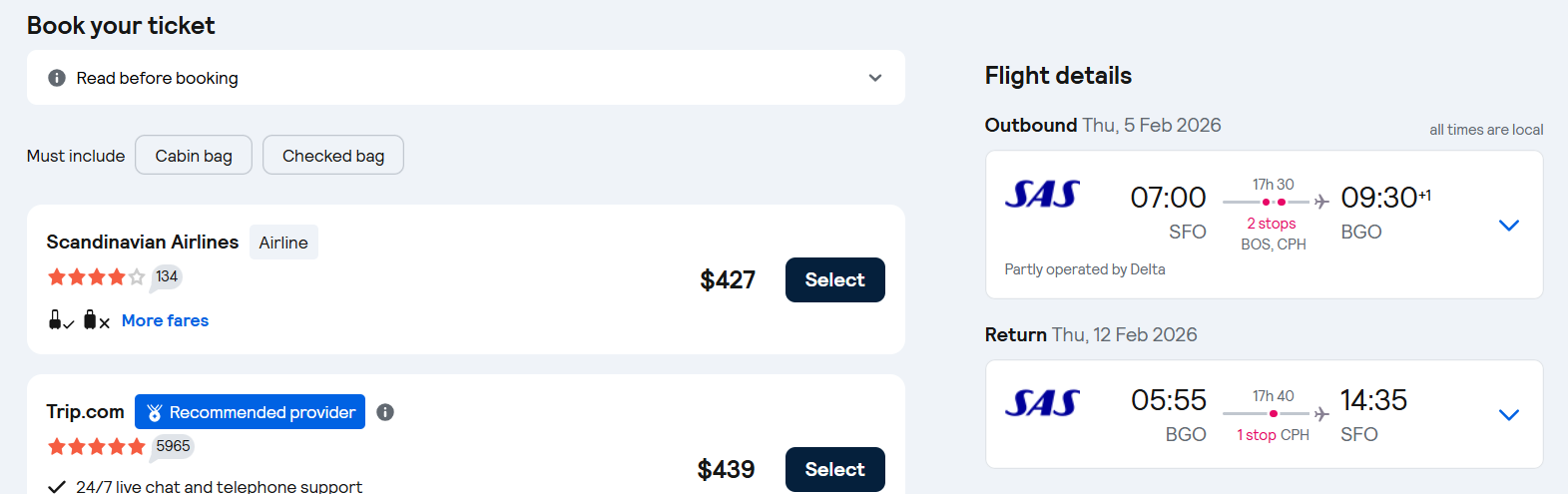Click the Recommended provider badge
The image size is (1568, 494).
[250, 412]
